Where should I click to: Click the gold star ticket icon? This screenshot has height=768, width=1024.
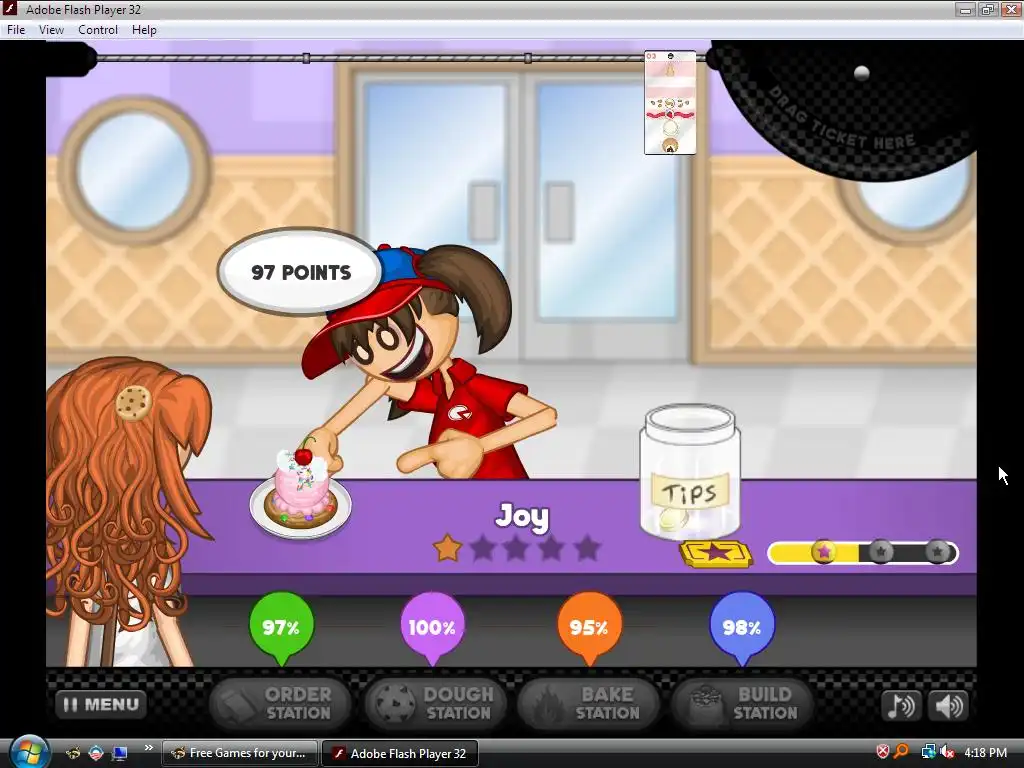716,554
